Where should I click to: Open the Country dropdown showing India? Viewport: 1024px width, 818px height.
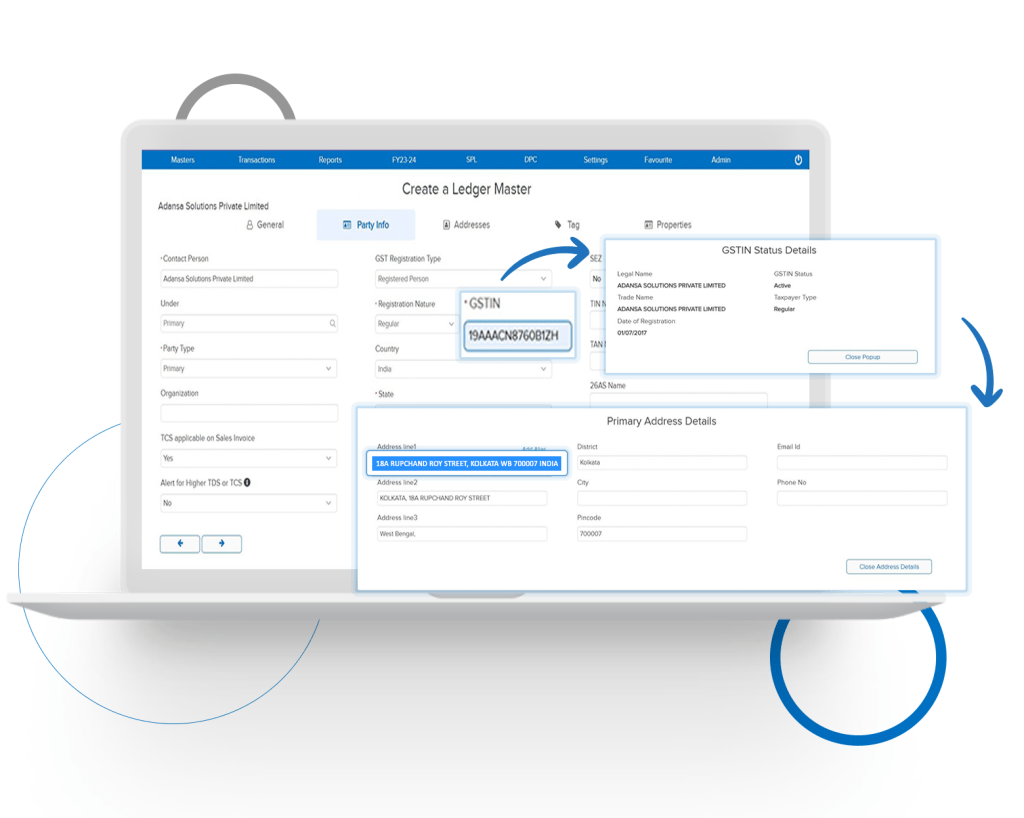pos(543,367)
